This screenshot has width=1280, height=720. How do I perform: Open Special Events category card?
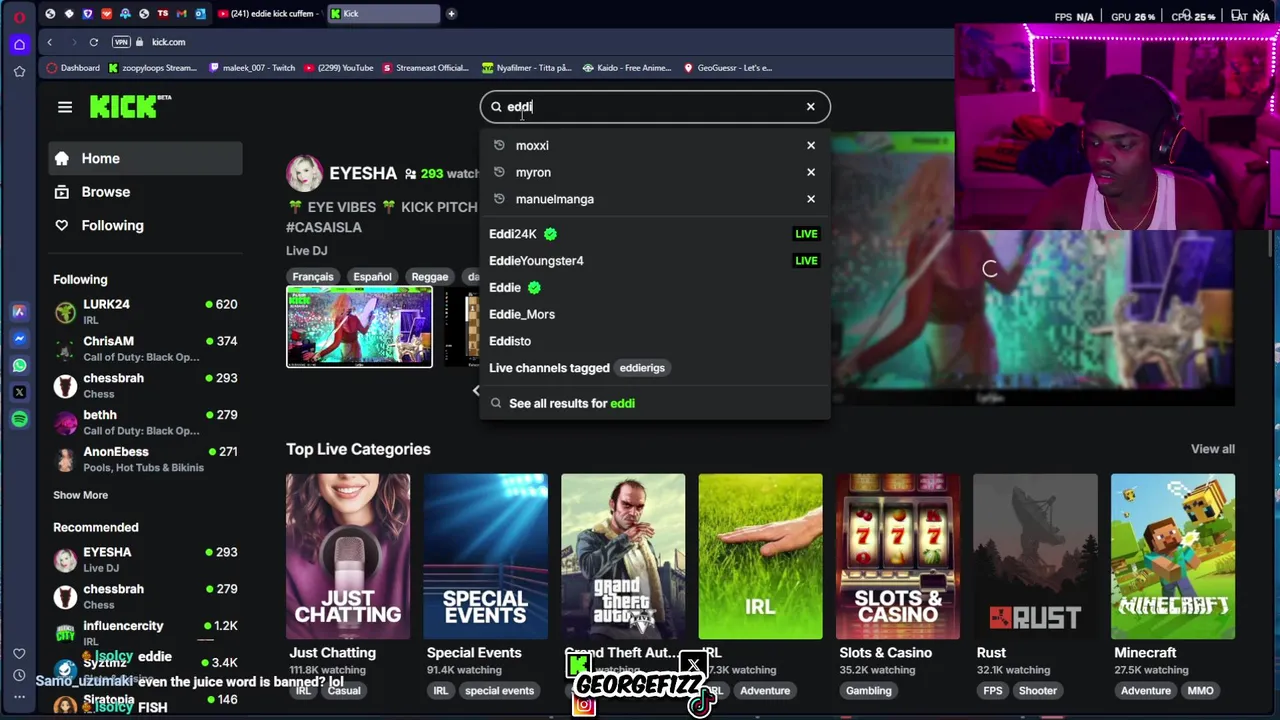(x=485, y=556)
